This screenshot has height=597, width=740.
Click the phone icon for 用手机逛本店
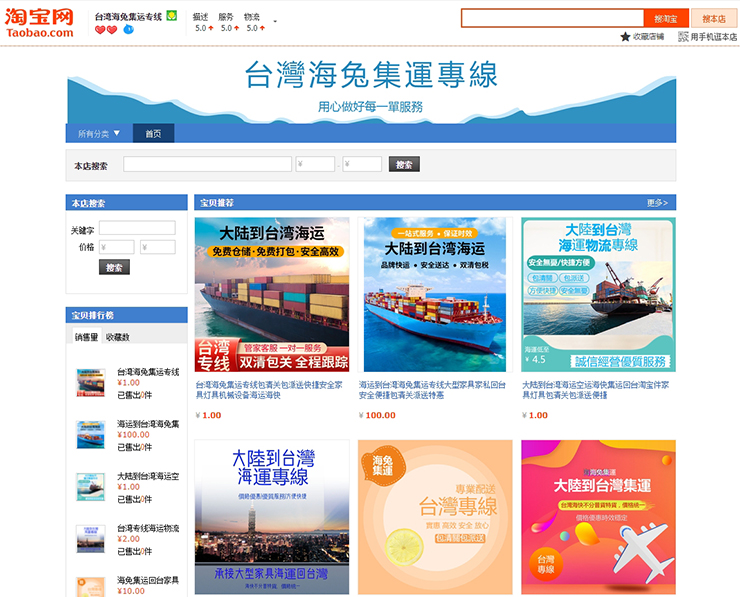tap(683, 37)
